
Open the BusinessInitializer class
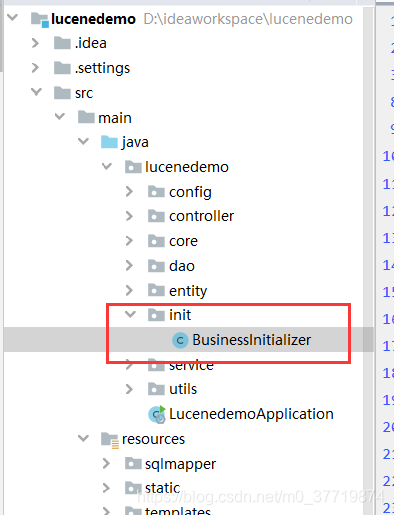[x=252, y=340]
